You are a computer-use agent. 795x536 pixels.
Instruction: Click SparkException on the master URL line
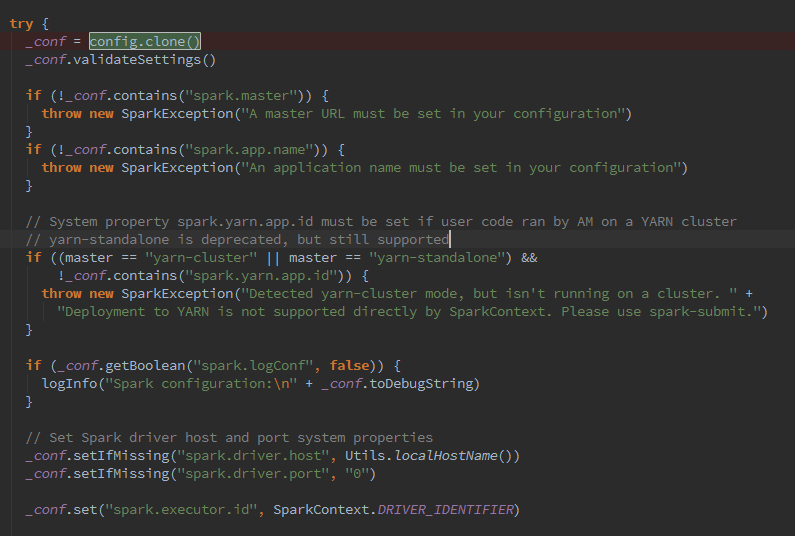click(x=177, y=114)
